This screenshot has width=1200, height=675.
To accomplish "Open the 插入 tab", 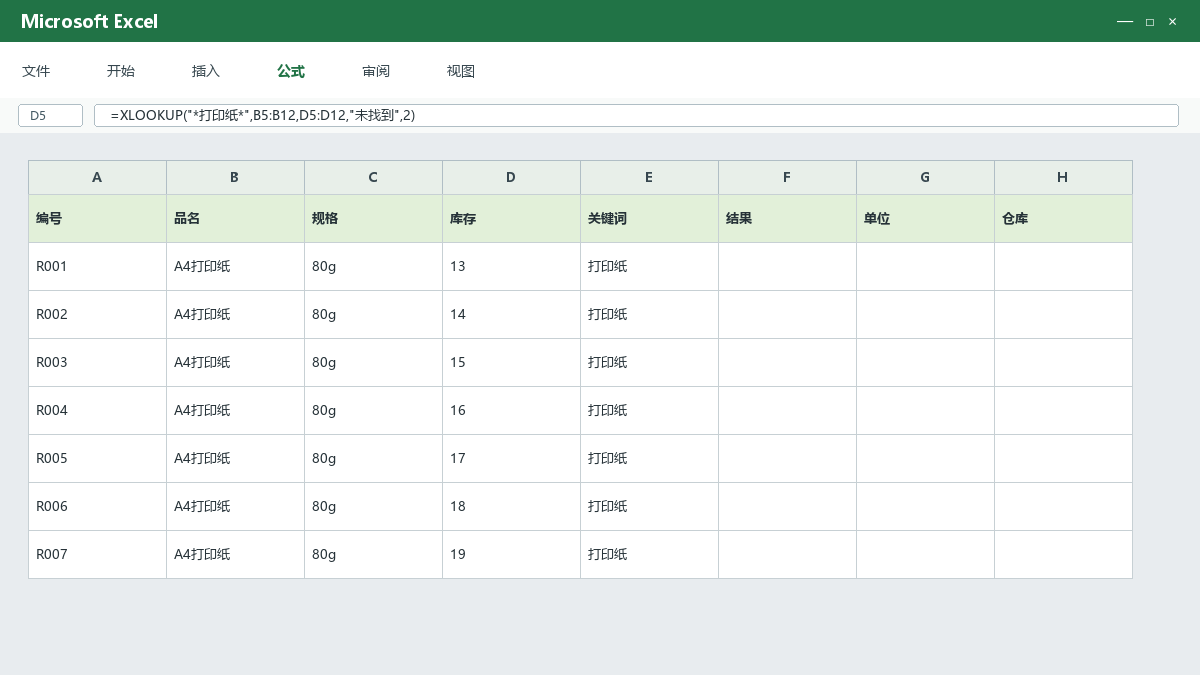I will coord(206,71).
